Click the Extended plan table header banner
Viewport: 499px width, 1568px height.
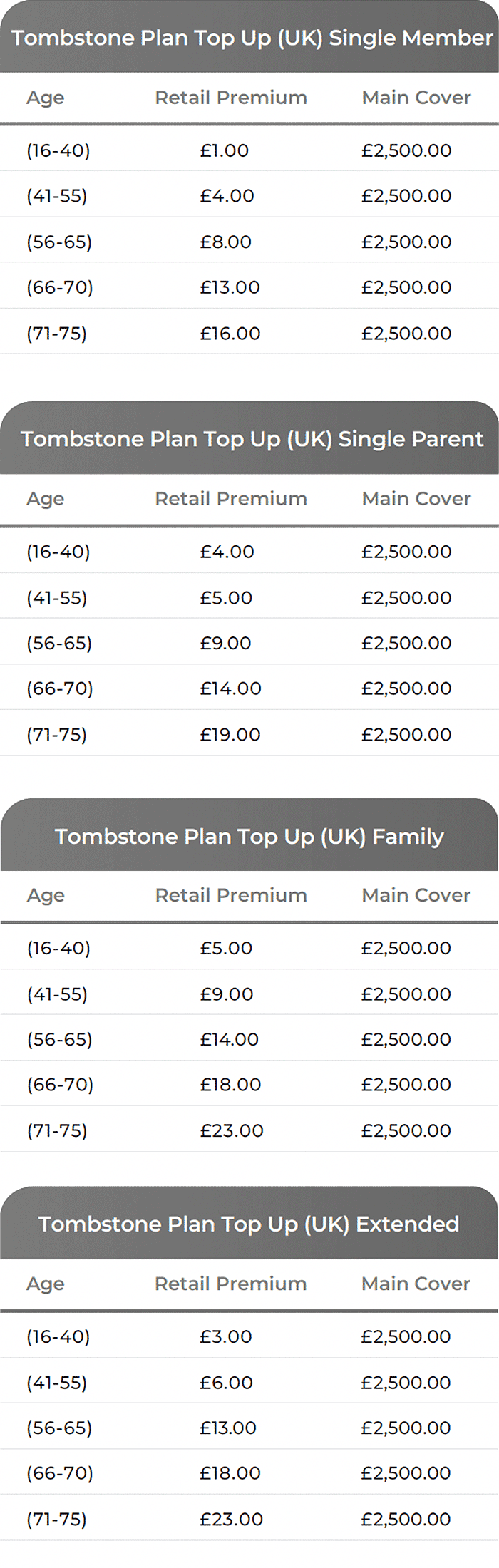(x=249, y=1223)
